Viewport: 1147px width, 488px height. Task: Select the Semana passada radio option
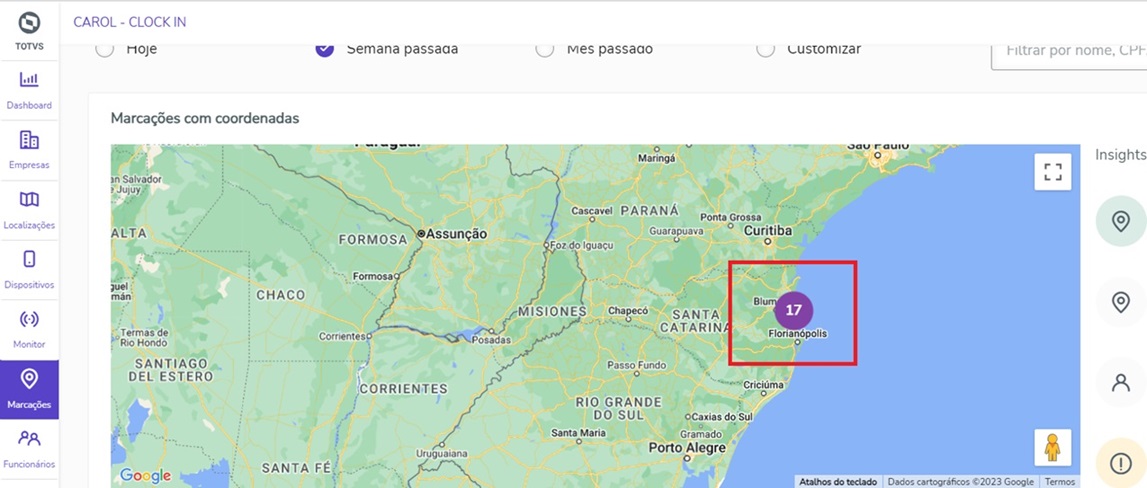click(x=325, y=49)
